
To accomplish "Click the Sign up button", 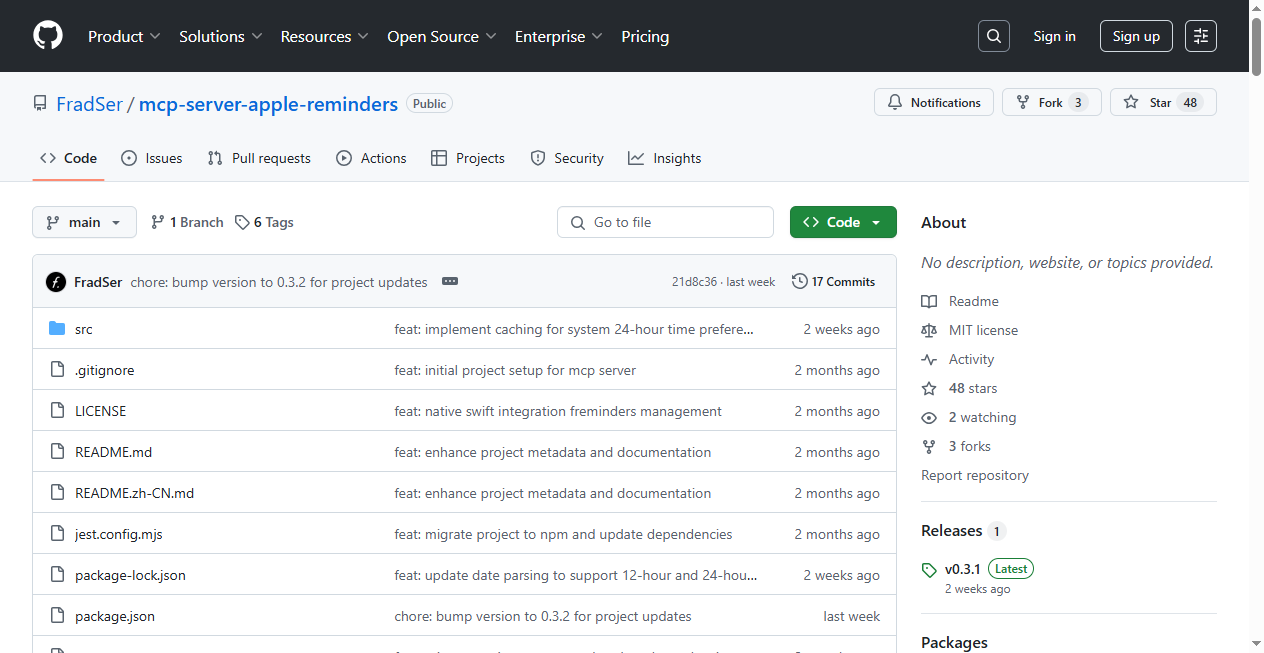I will coord(1136,36).
